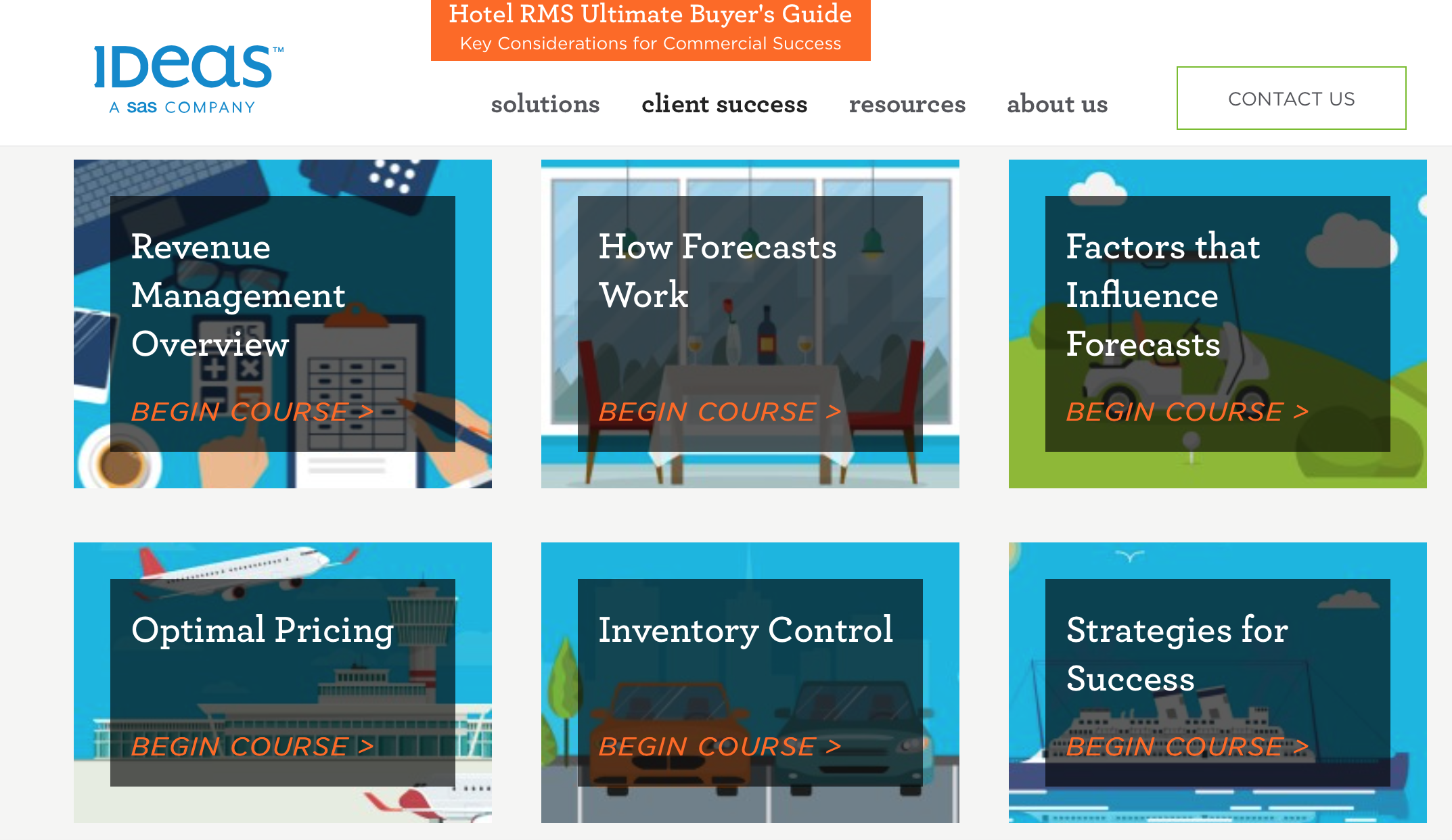1452x840 pixels.
Task: Open the Hotel RMS Ultimate Buyer's Guide banner
Action: tap(650, 29)
